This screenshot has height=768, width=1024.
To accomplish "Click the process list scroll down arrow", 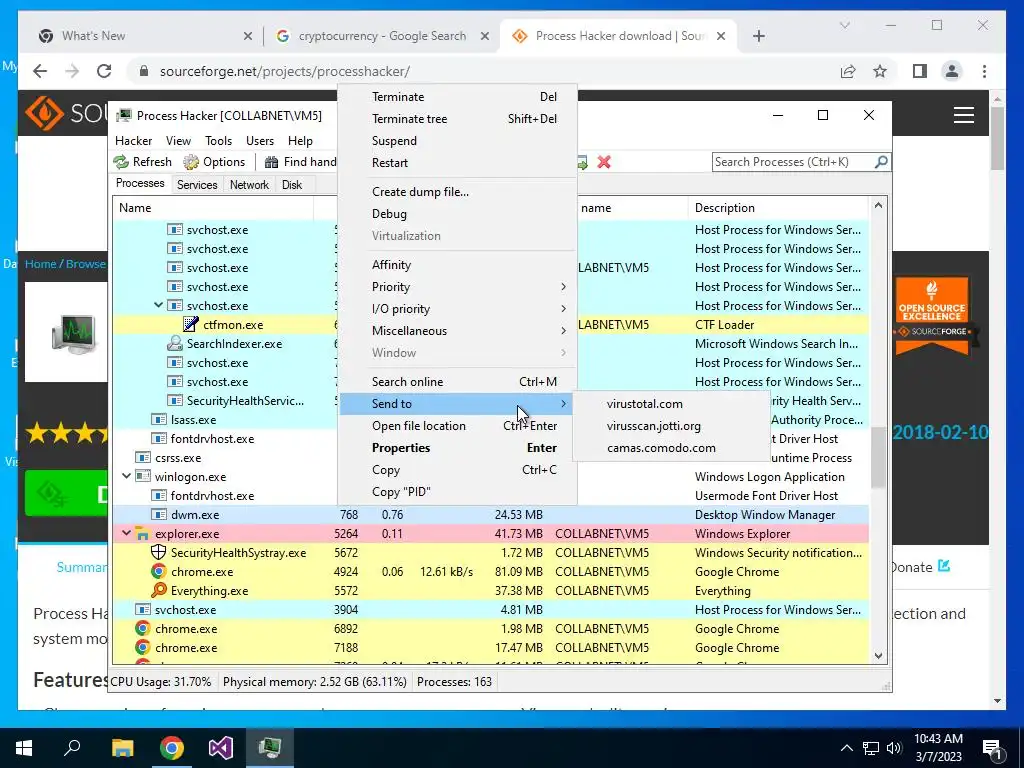I will pyautogui.click(x=878, y=656).
